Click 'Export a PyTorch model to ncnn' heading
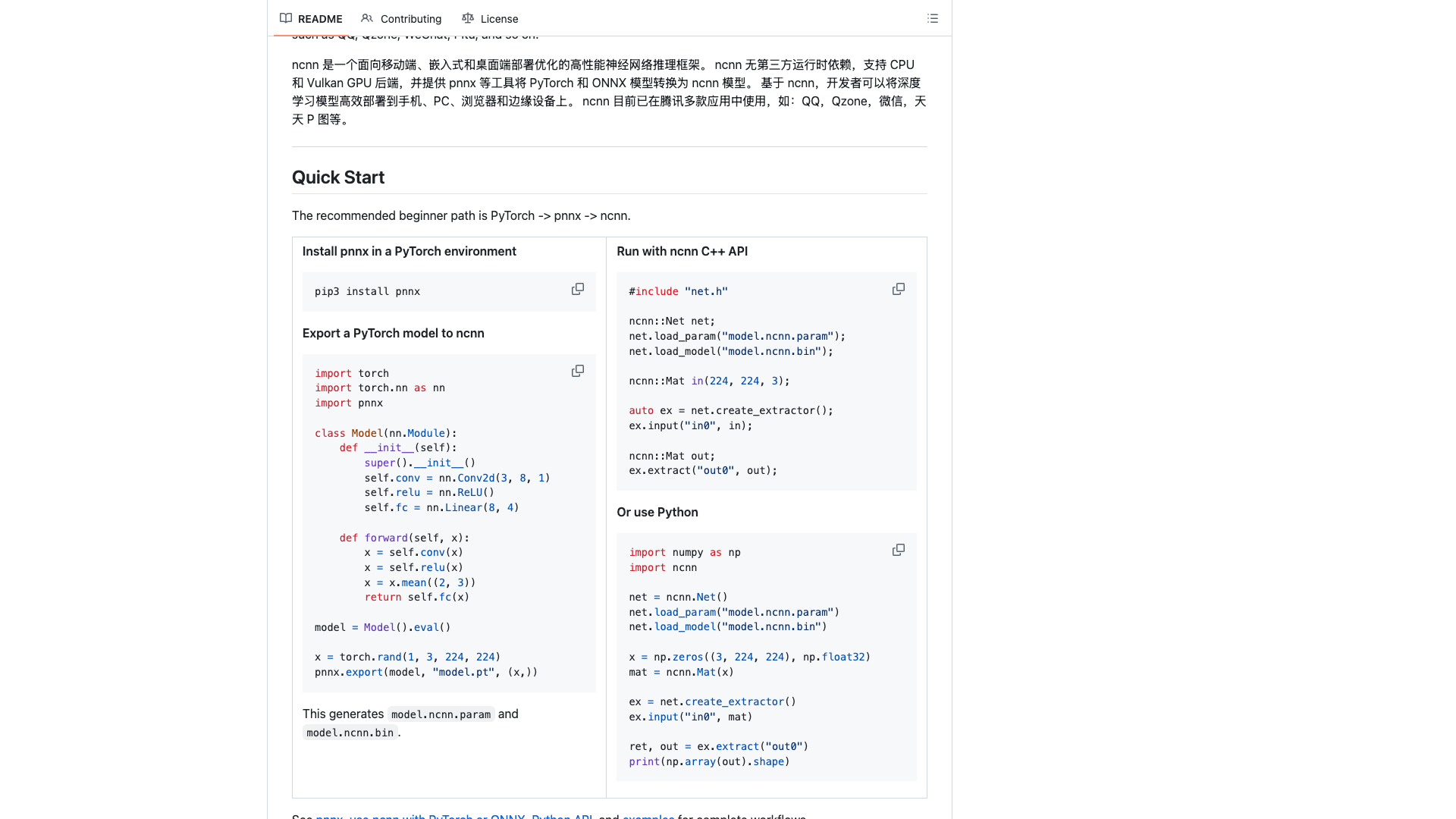 tap(393, 333)
